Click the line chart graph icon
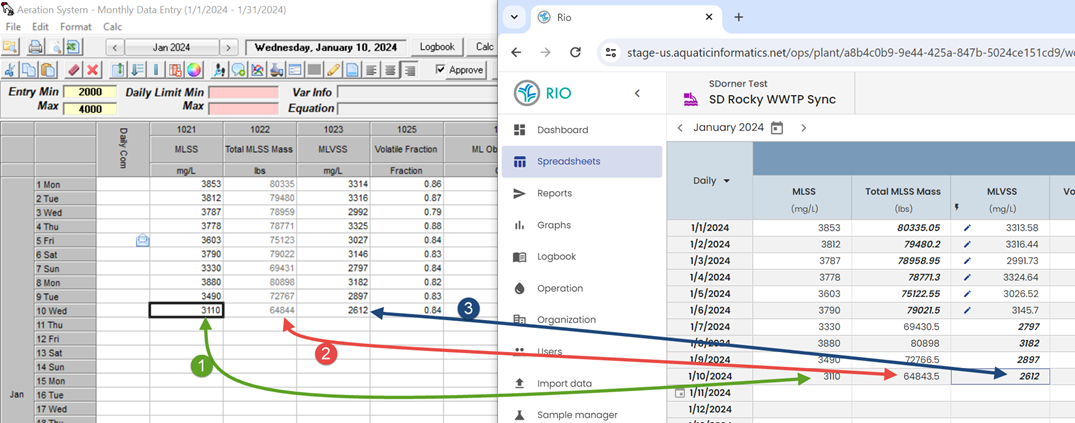The width and height of the screenshot is (1075, 423). click(x=257, y=70)
